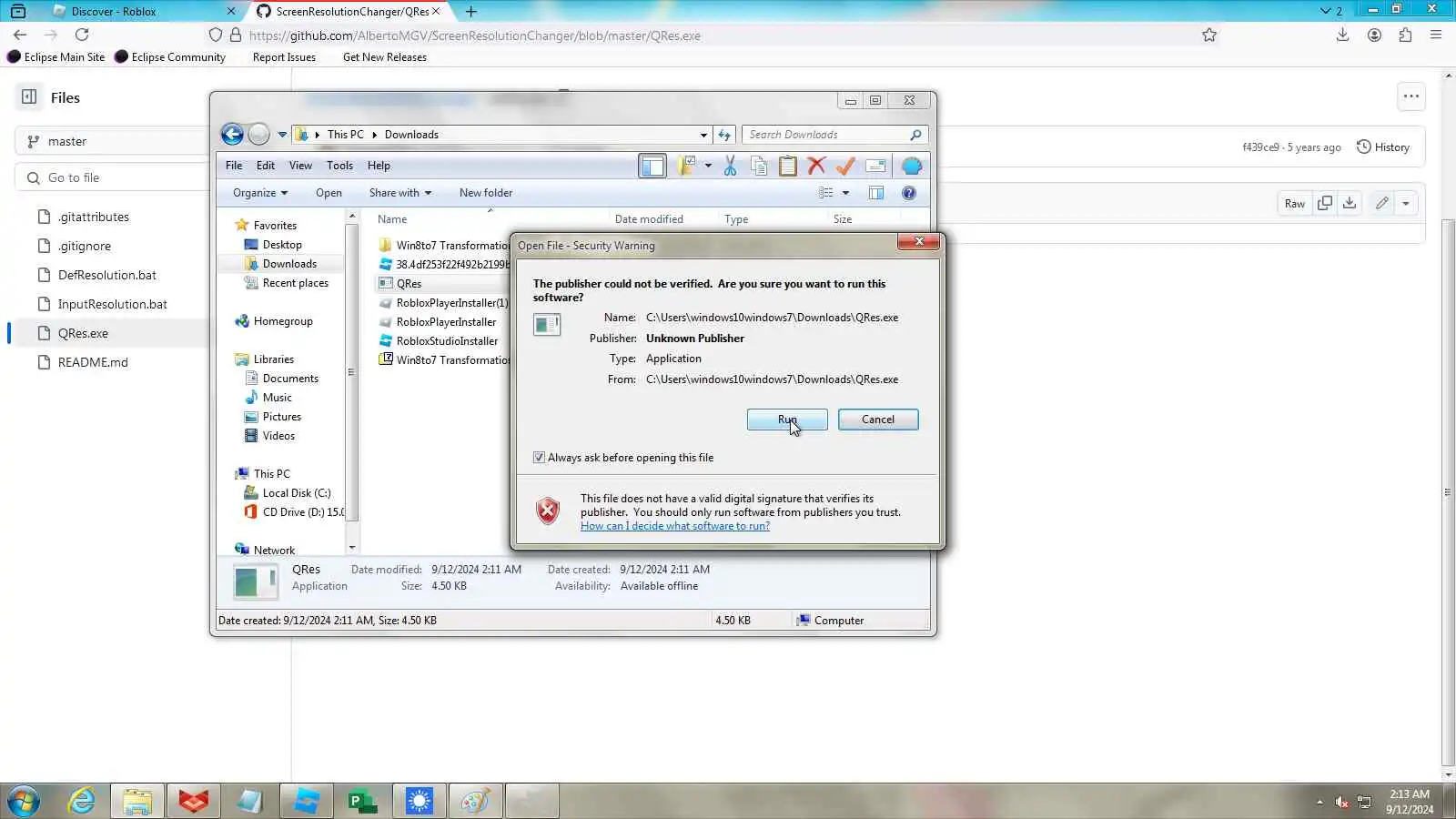This screenshot has width=1456, height=819.
Task: Click the GitHub Raw button
Action: point(1295,204)
